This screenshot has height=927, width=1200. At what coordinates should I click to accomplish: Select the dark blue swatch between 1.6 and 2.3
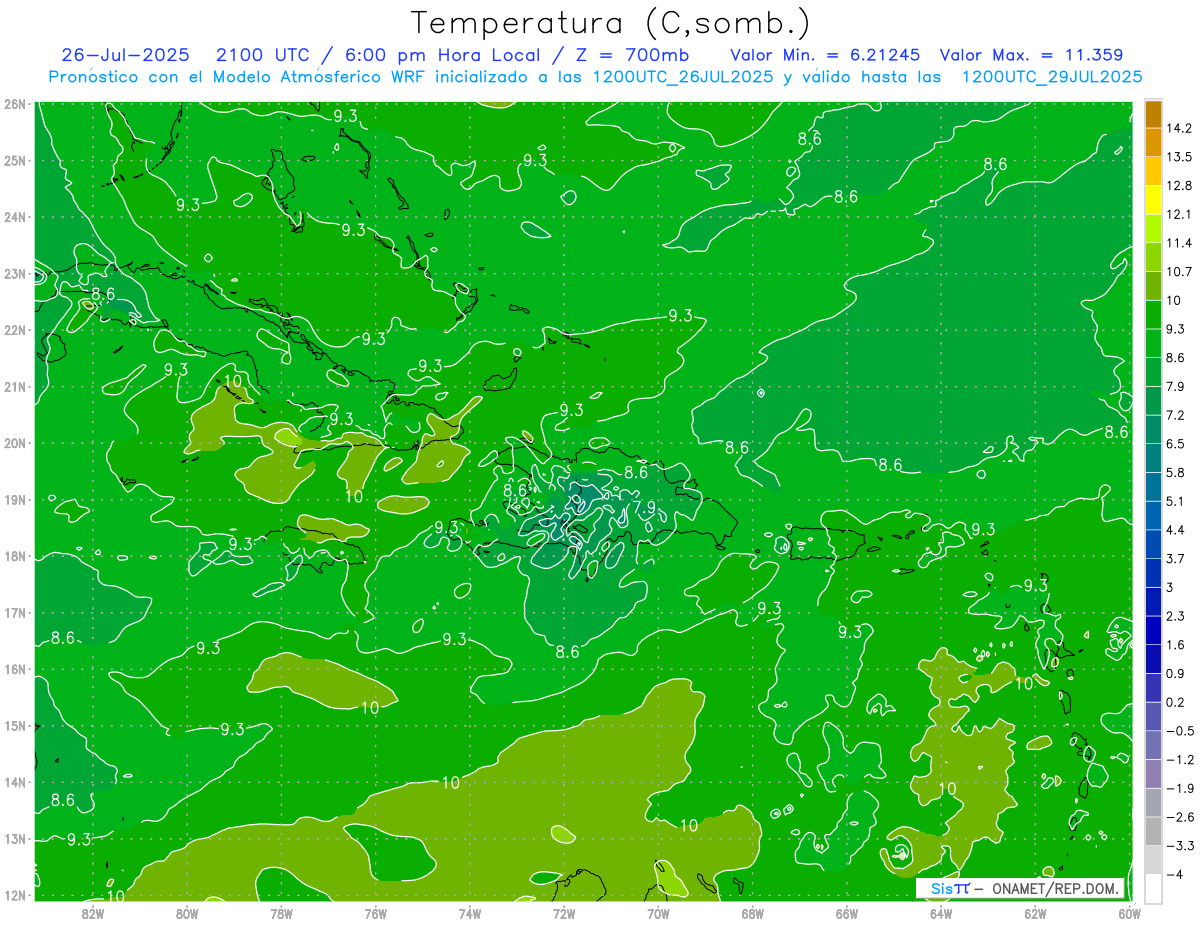[1153, 630]
